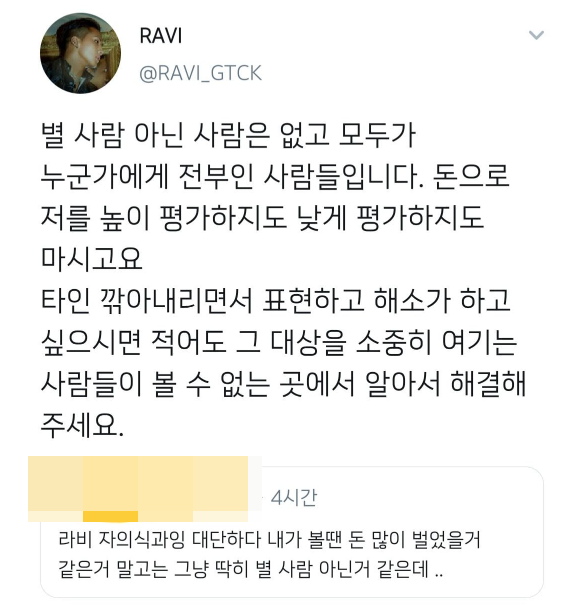The image size is (567, 609).
Task: Open RAVI's round profile photo
Action: [x=81, y=53]
